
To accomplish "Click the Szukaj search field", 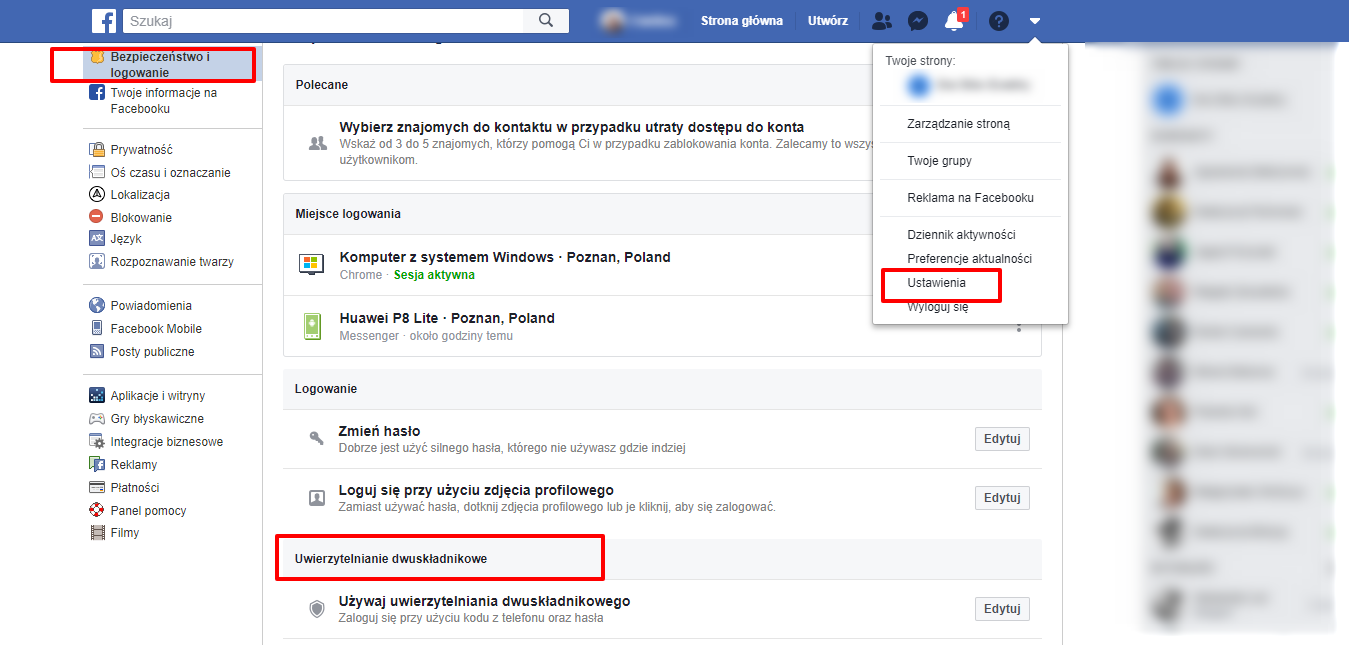I will (324, 20).
